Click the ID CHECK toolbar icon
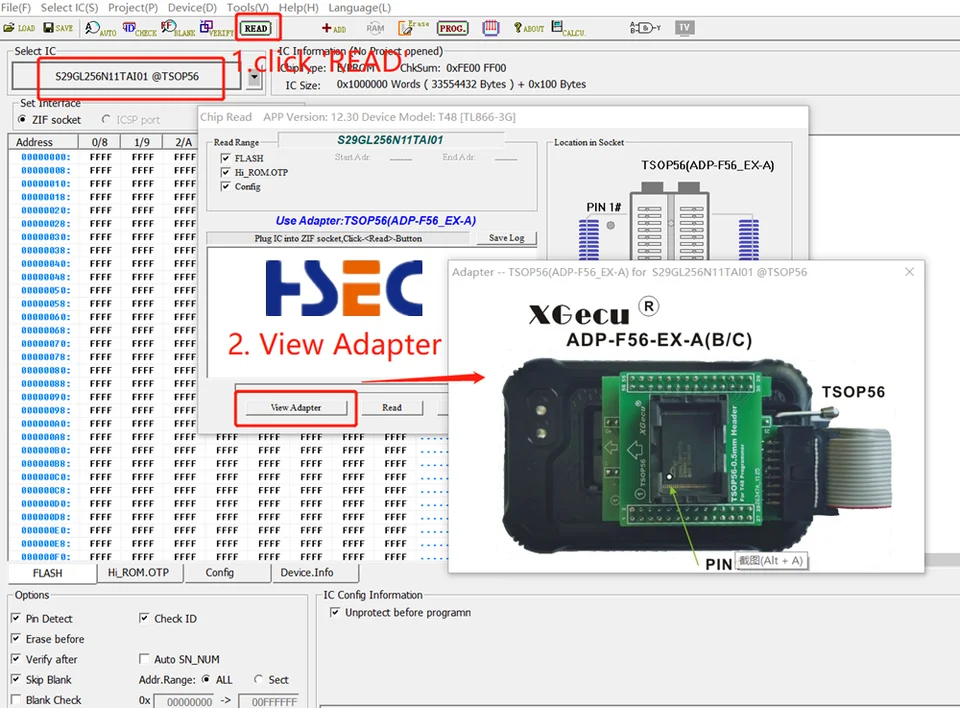Viewport: 960px width, 708px height. tap(140, 29)
